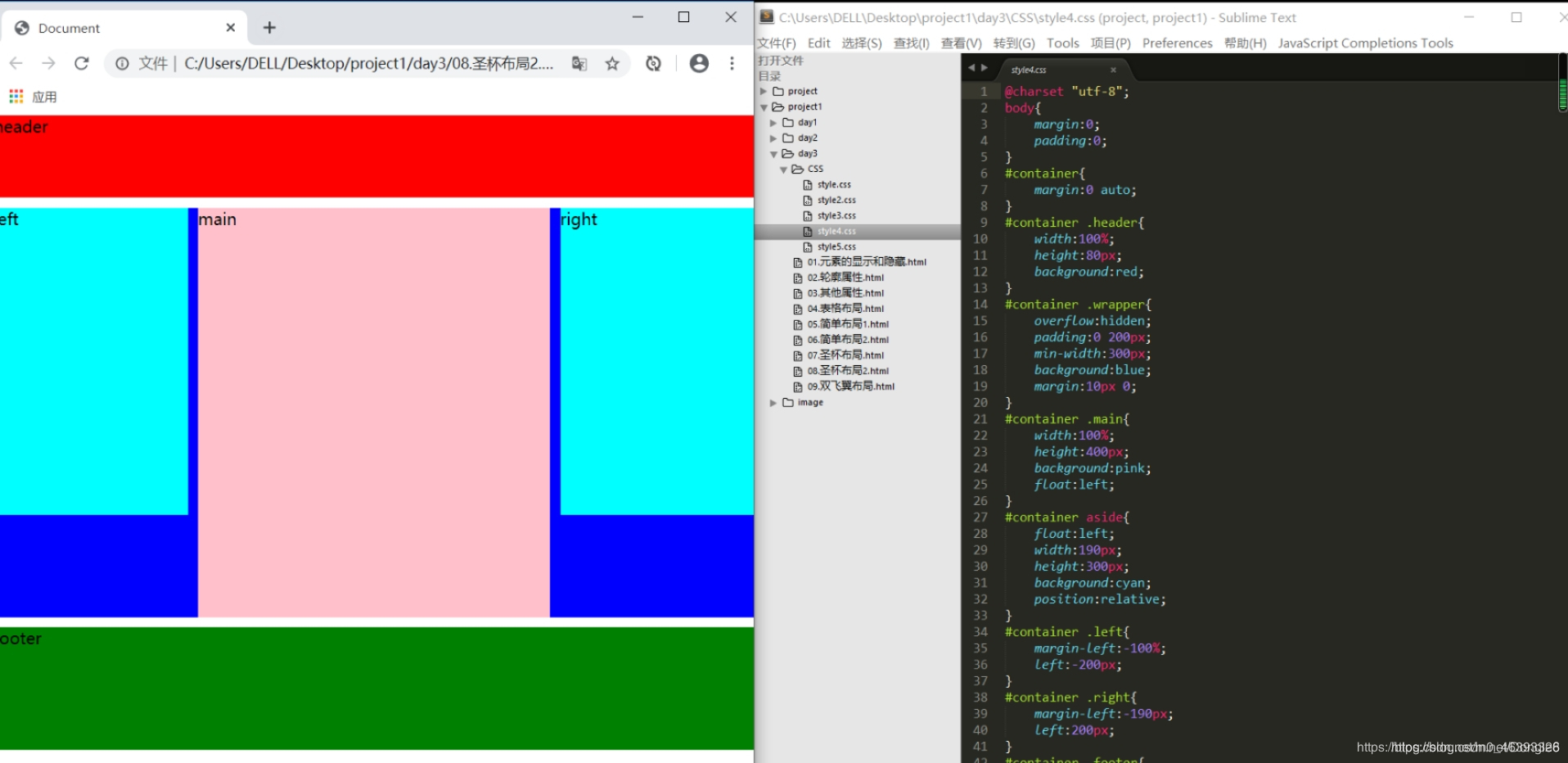Open JavaScript Completions Tools menu

click(1365, 43)
